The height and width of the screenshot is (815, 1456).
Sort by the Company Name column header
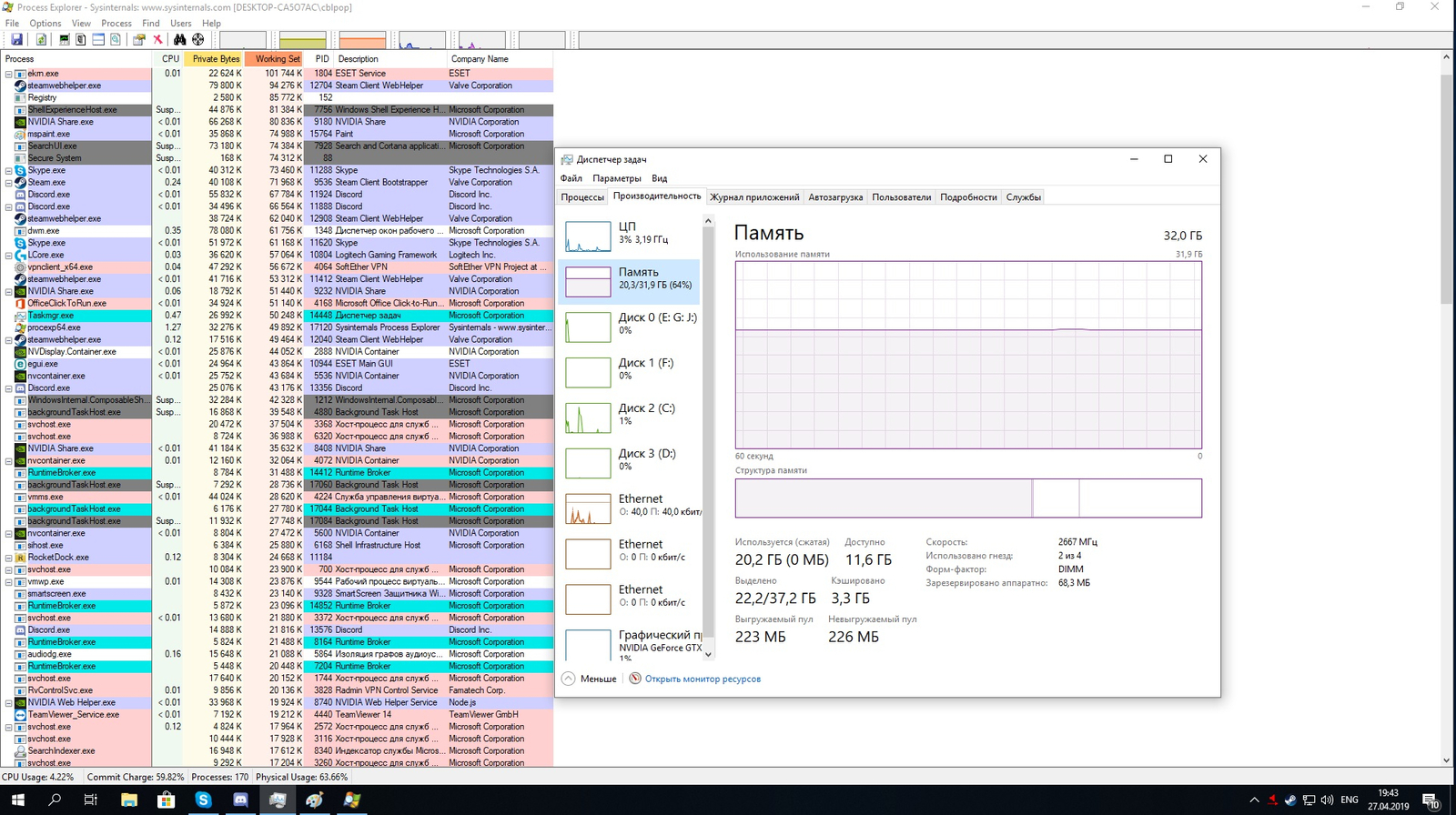point(500,59)
